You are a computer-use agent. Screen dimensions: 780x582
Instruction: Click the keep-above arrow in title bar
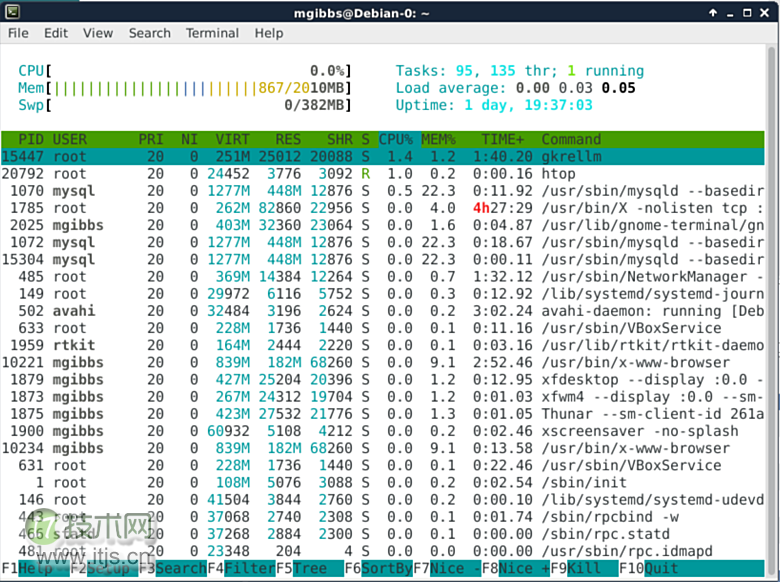713,13
